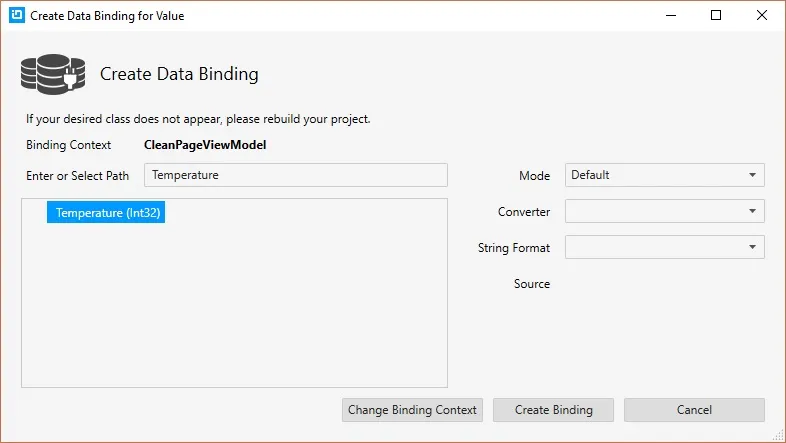Screen dimensions: 786x443
Task: Click the Binding Context label
Action: (x=69, y=145)
